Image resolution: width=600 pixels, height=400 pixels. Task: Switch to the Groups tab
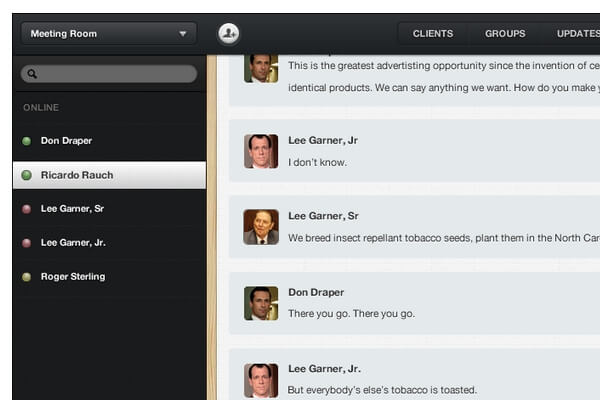click(505, 33)
